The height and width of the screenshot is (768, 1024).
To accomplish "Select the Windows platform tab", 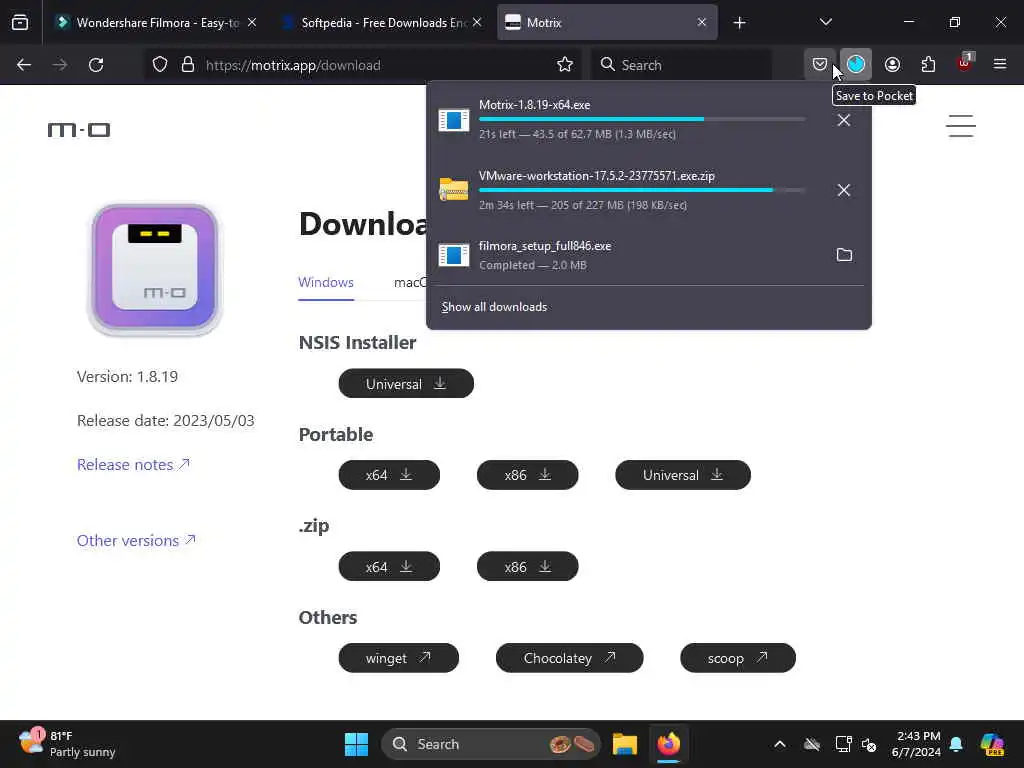I will (x=326, y=283).
